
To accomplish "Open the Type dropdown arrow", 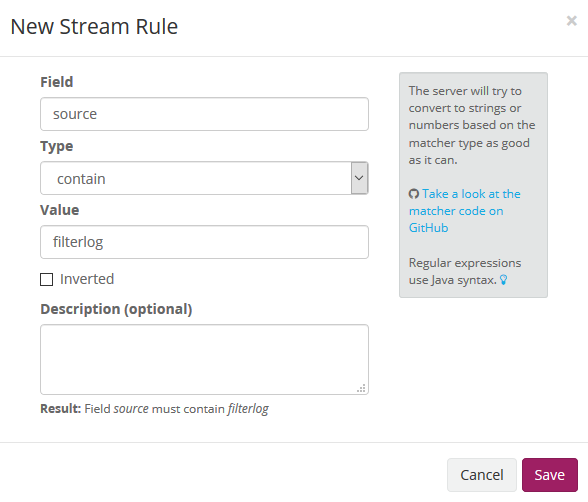I will [x=359, y=178].
